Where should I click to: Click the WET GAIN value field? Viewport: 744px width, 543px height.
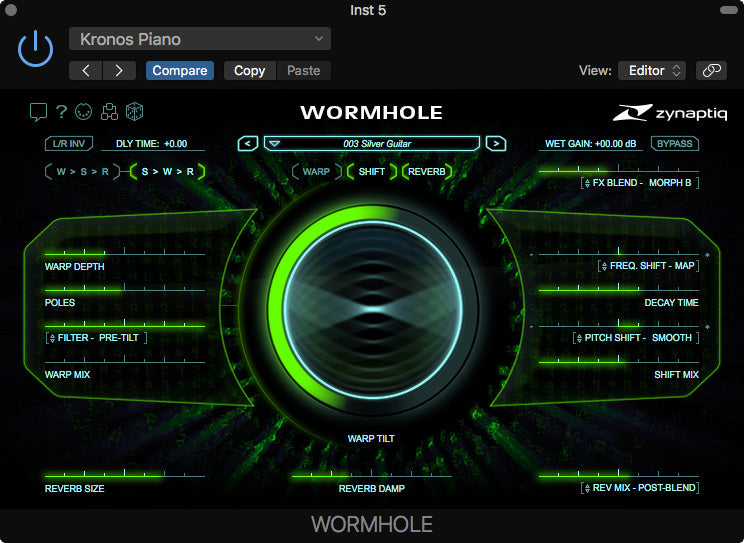[x=591, y=144]
